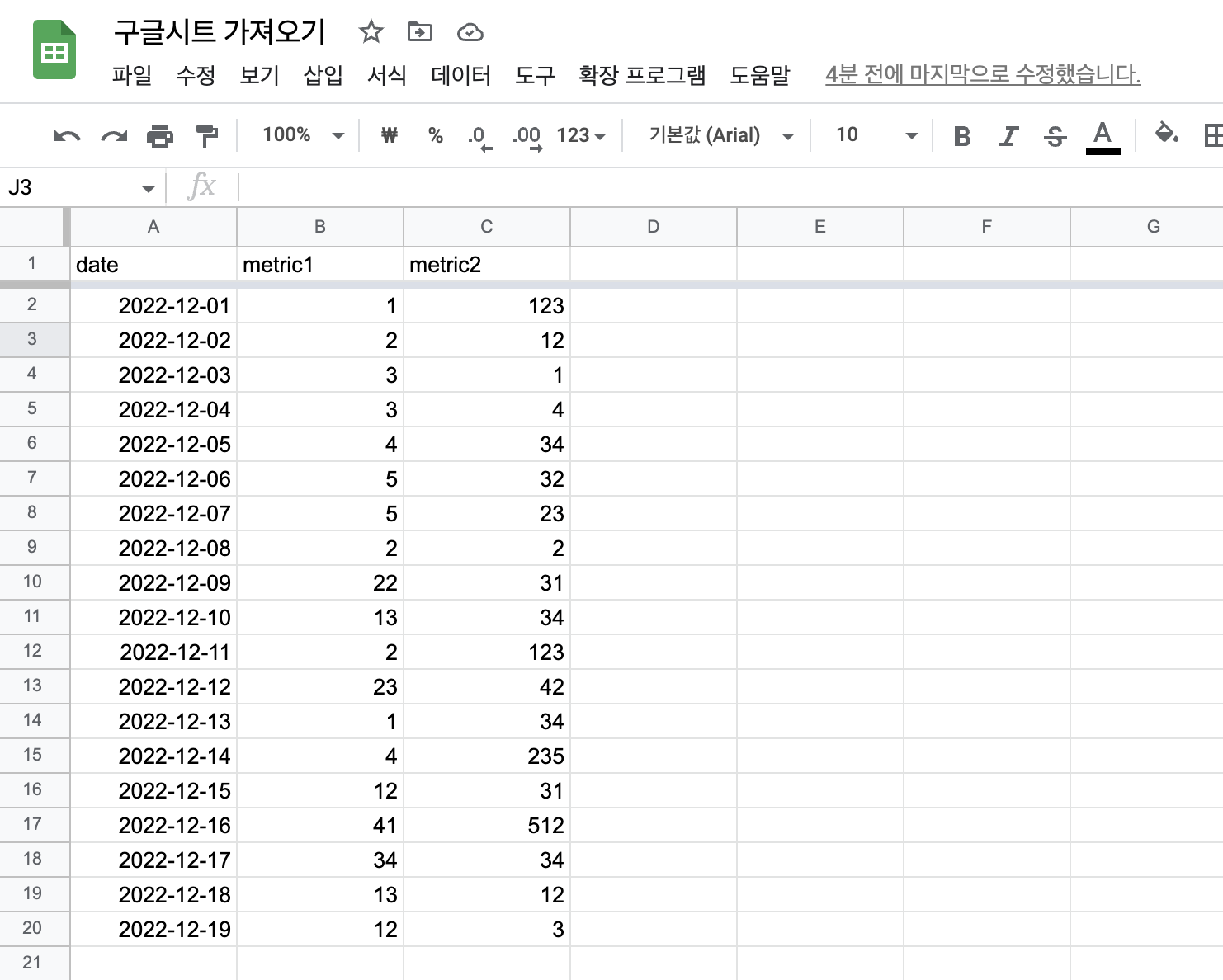Screen dimensions: 1223x980
Task: Select column F header
Action: click(x=987, y=227)
